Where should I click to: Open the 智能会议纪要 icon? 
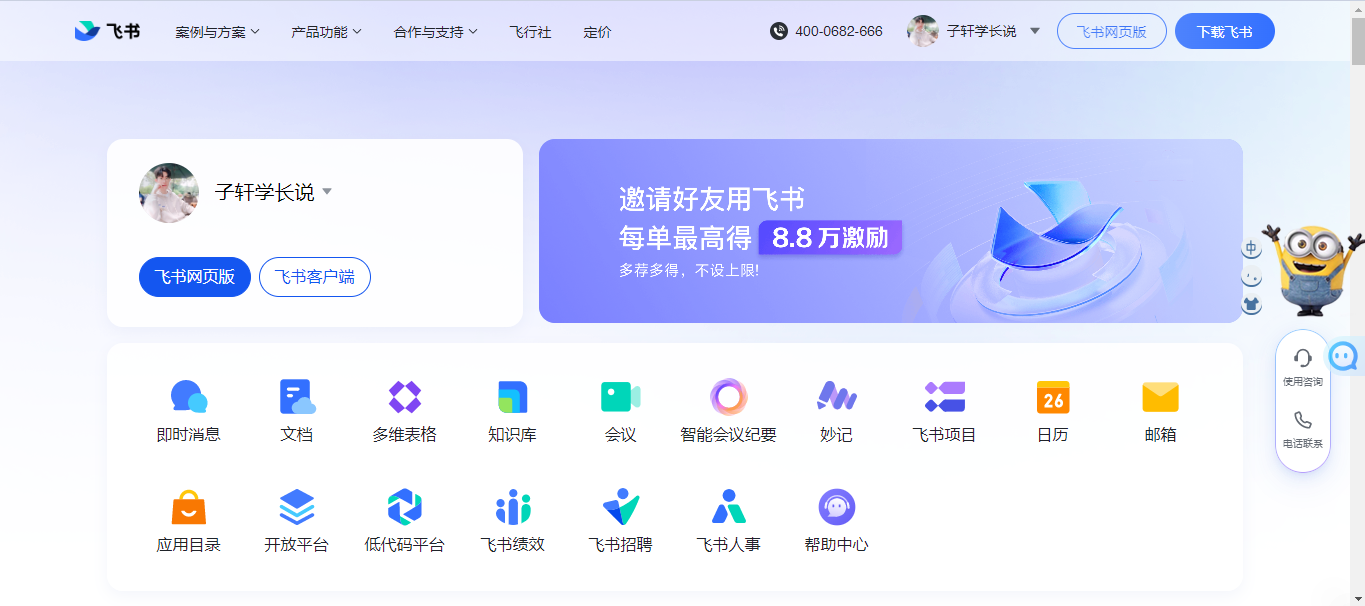tap(729, 397)
